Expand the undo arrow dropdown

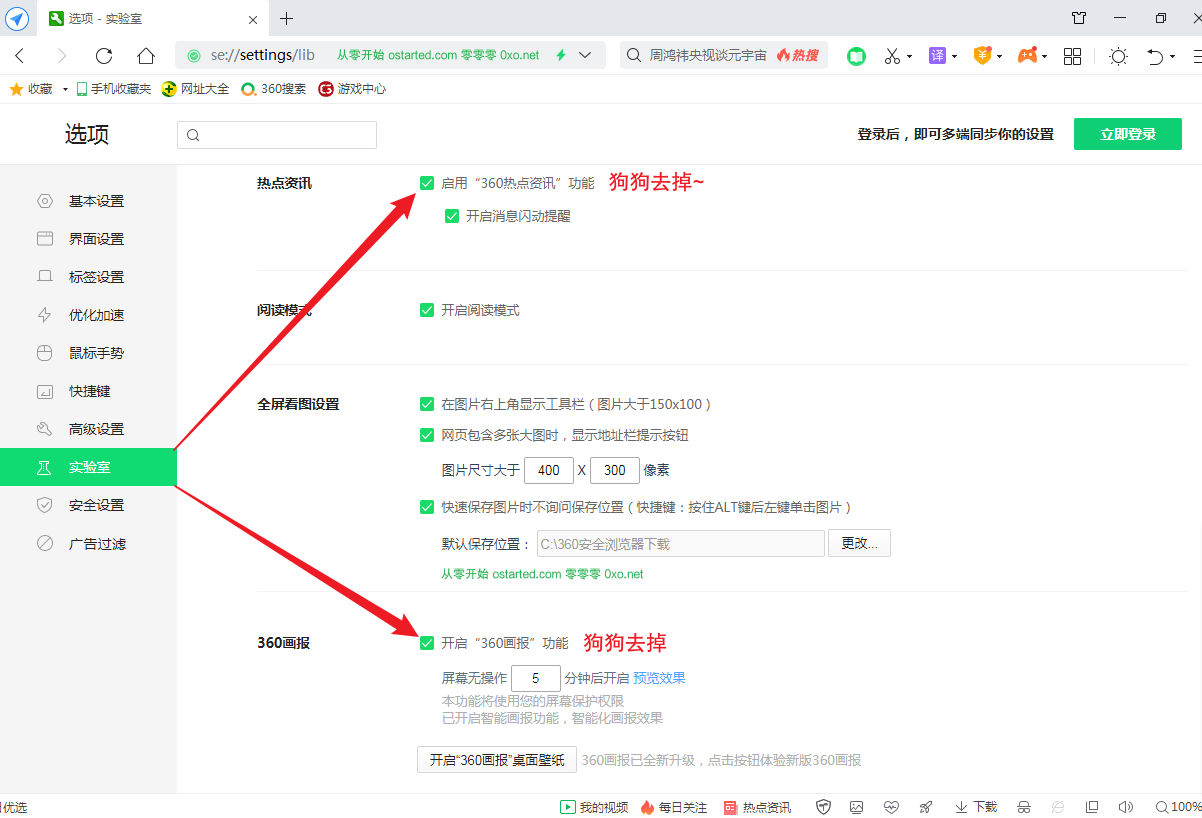tap(1172, 57)
